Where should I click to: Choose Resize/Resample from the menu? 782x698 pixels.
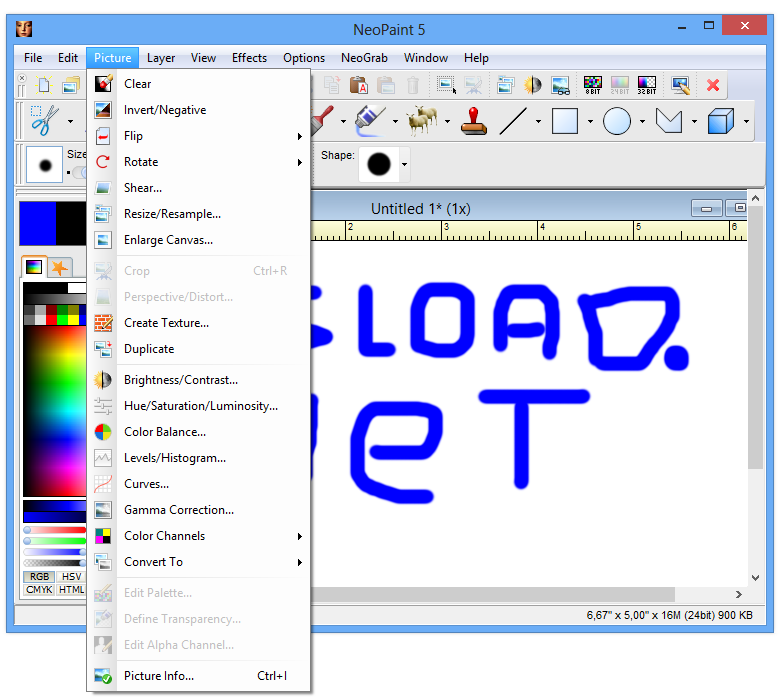click(198, 214)
